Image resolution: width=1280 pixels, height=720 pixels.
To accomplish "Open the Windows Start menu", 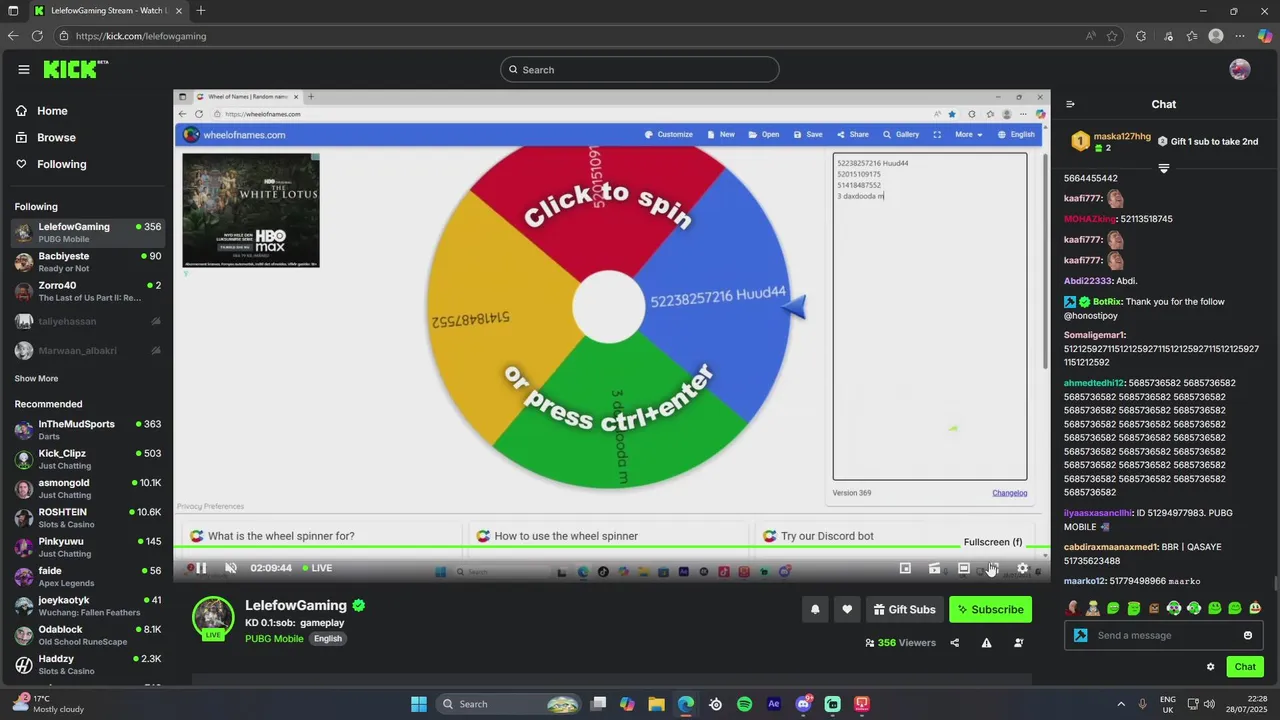I will click(x=419, y=704).
